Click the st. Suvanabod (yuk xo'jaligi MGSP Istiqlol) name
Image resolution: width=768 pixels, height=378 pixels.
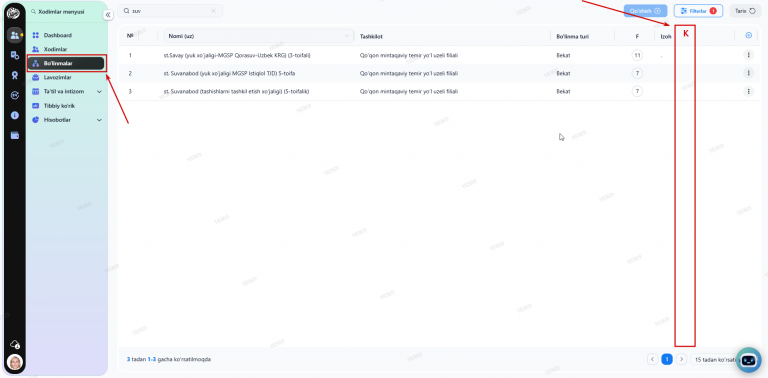pyautogui.click(x=229, y=73)
